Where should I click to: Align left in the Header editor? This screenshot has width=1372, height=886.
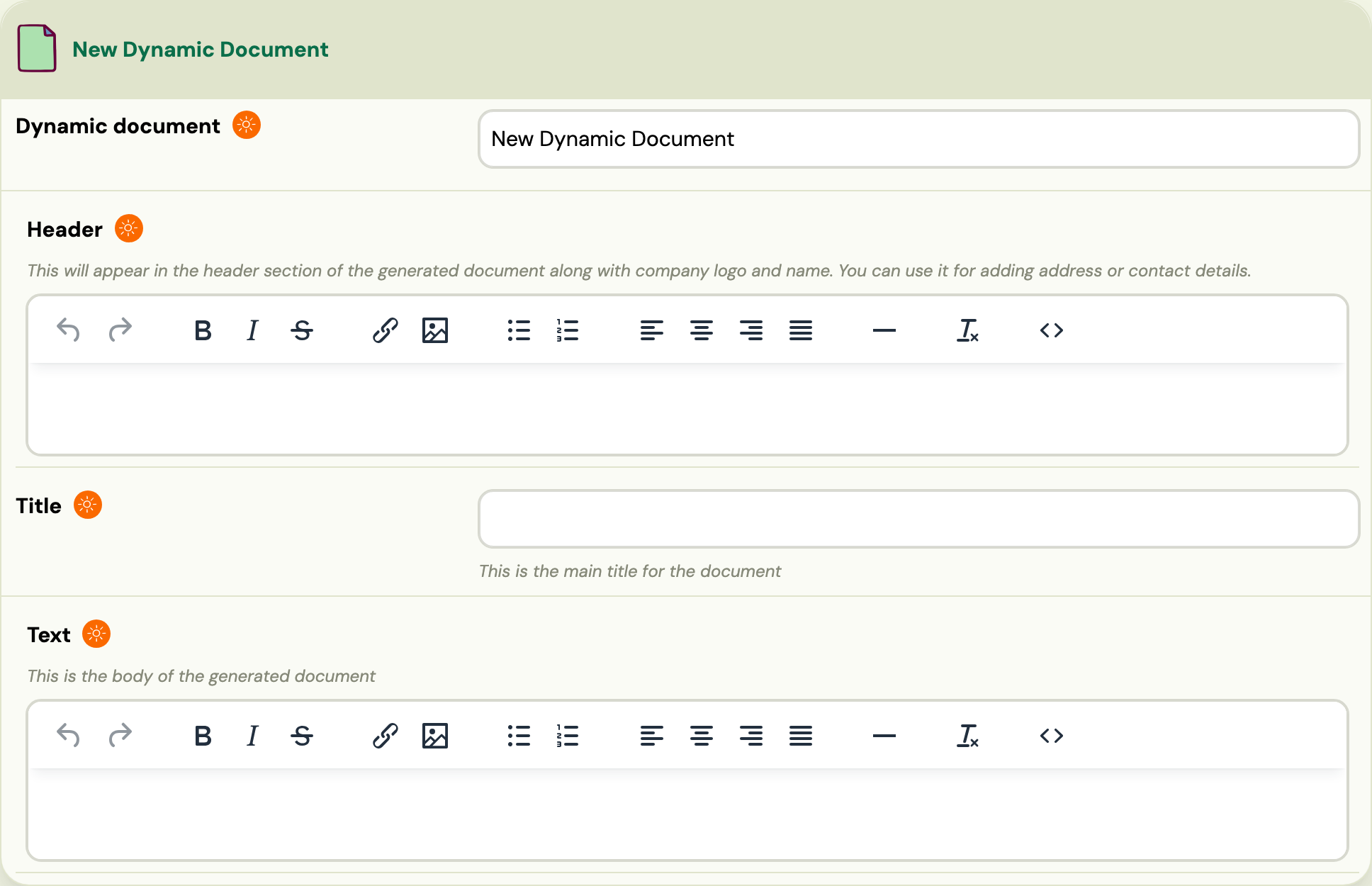click(652, 330)
